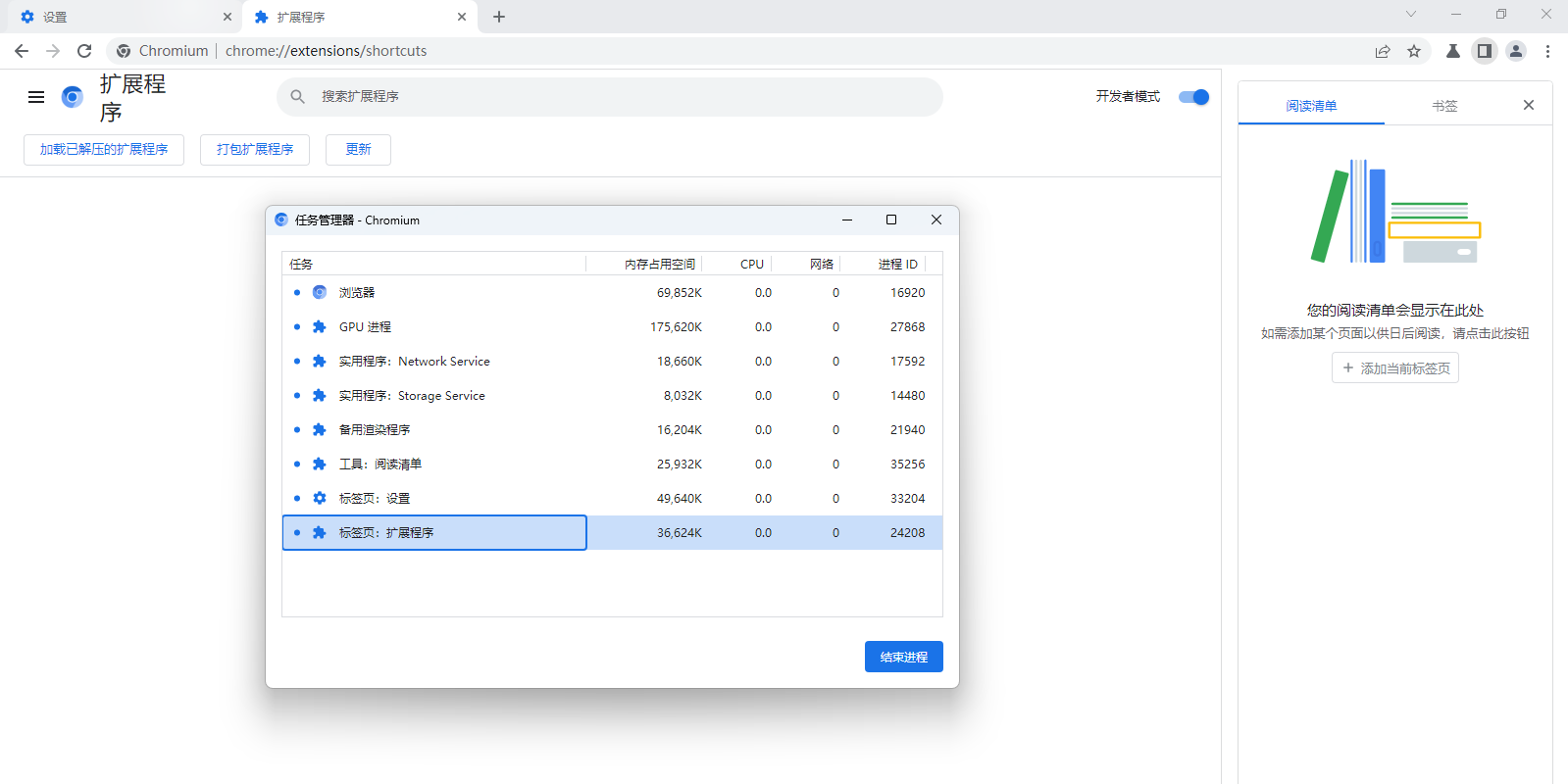Bookmark this page with the star icon
Viewport: 1568px width, 784px height.
tap(1414, 51)
